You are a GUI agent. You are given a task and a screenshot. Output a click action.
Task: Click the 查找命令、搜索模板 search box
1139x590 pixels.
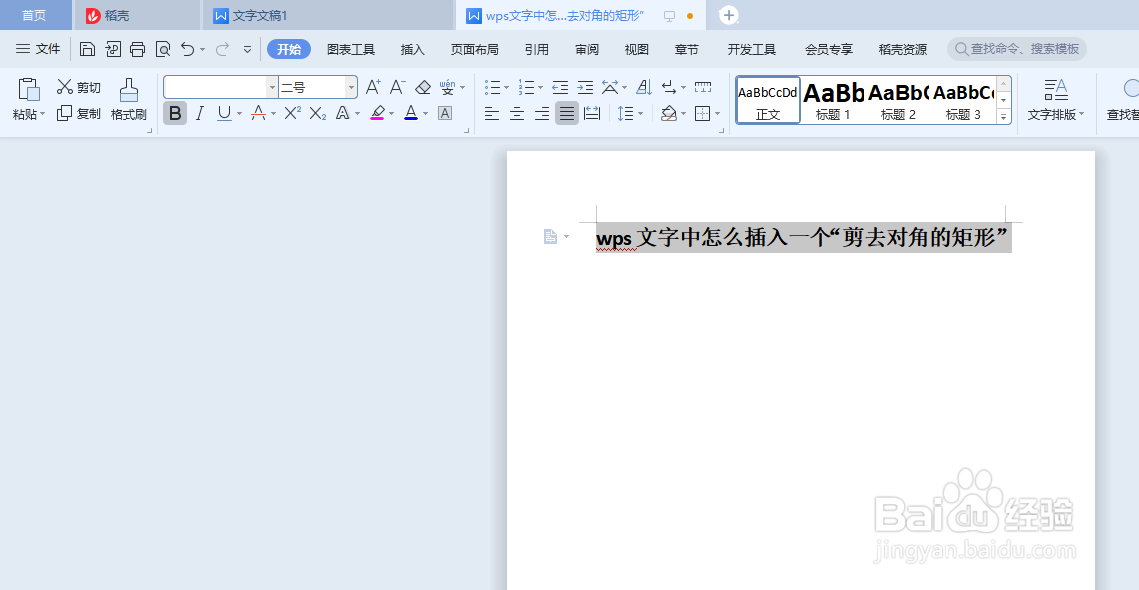click(1017, 49)
